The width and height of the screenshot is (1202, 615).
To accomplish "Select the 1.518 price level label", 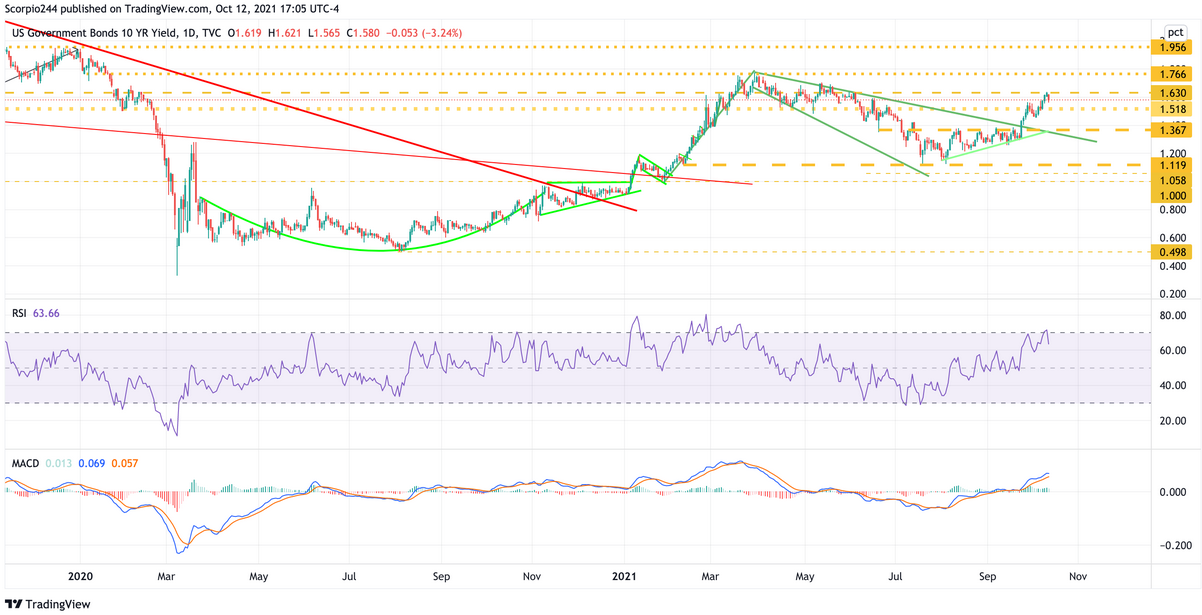I will click(1173, 109).
